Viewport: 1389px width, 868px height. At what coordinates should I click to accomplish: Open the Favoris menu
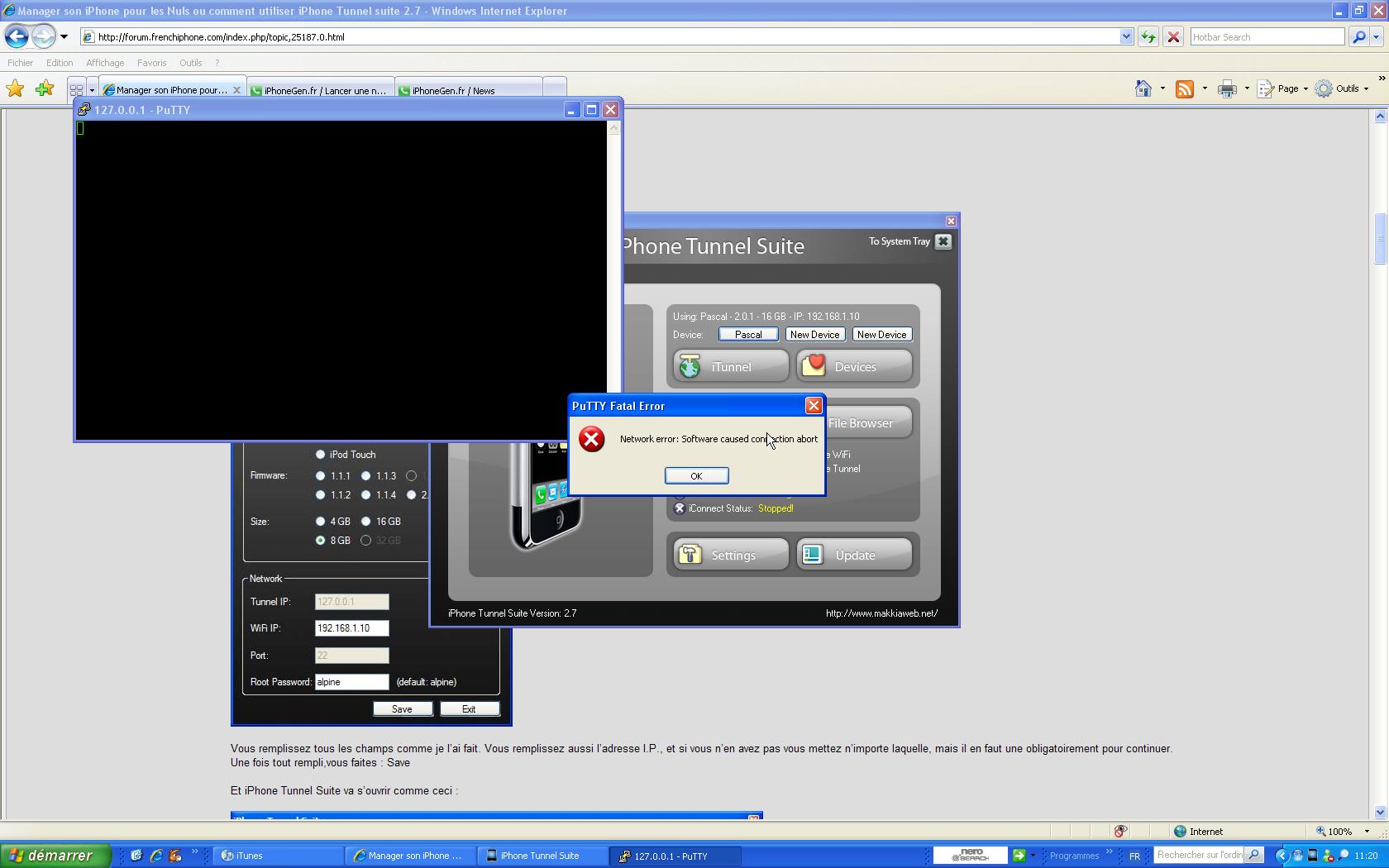click(x=151, y=63)
